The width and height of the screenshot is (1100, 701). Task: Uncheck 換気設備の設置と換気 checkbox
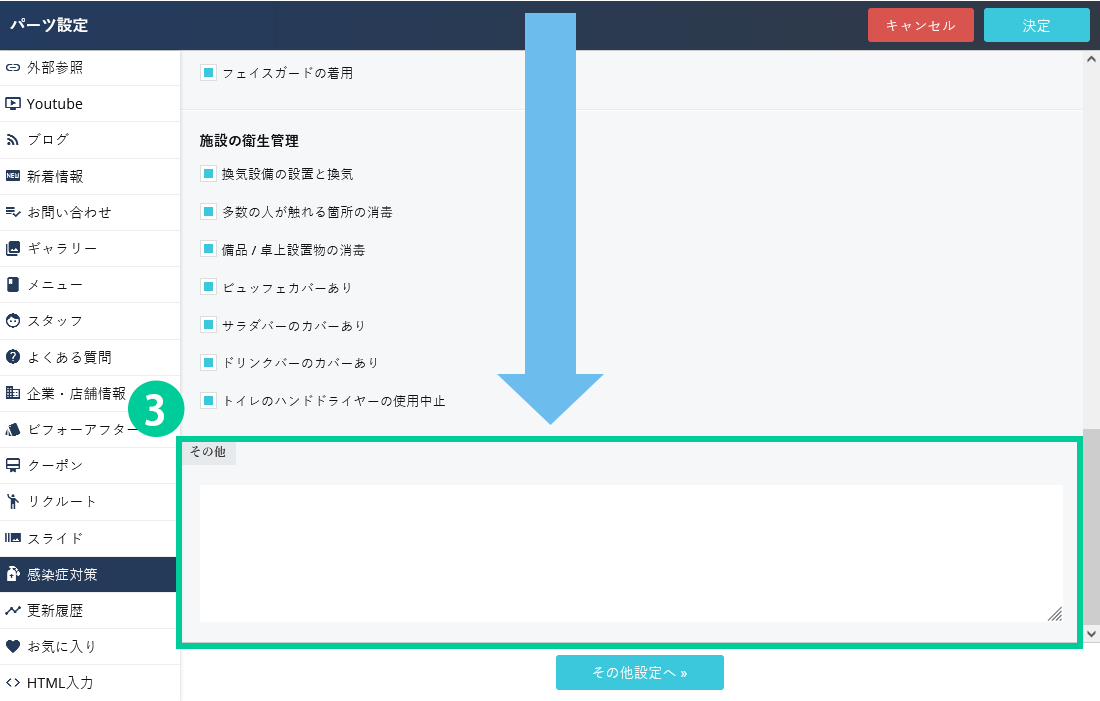tap(208, 174)
